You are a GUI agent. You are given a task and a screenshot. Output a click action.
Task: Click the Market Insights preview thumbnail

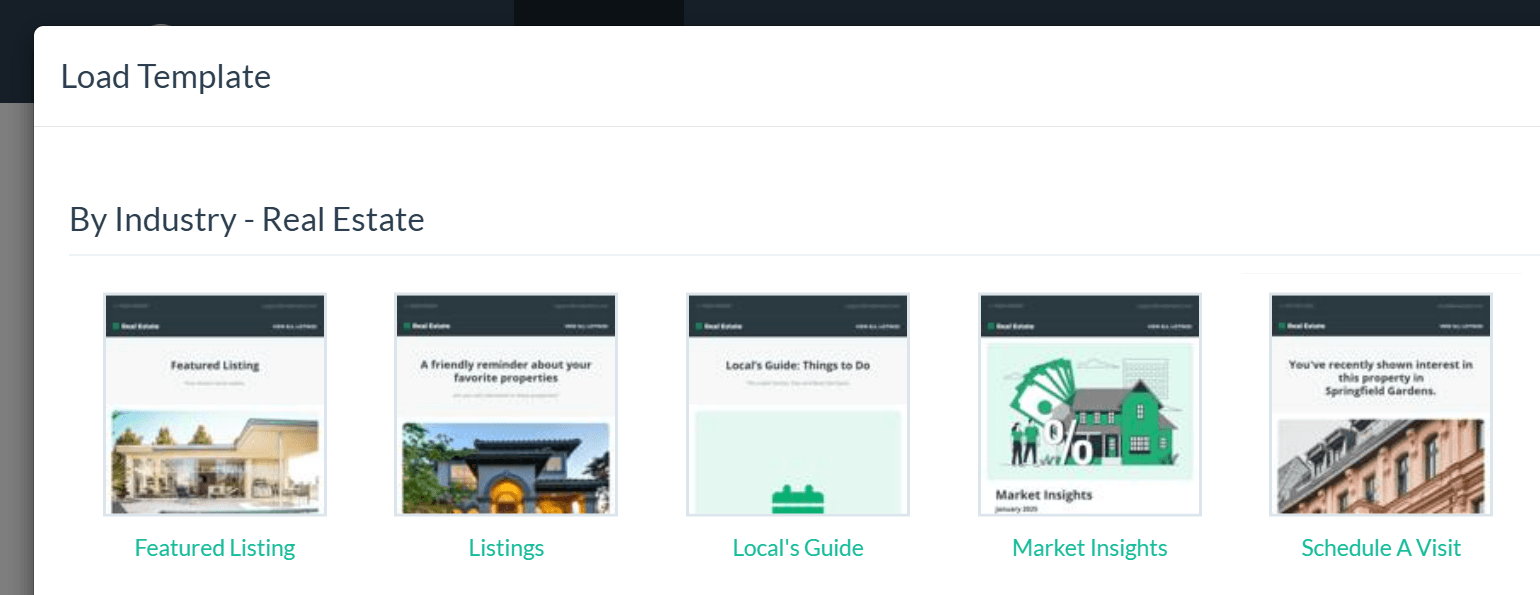pos(1089,403)
